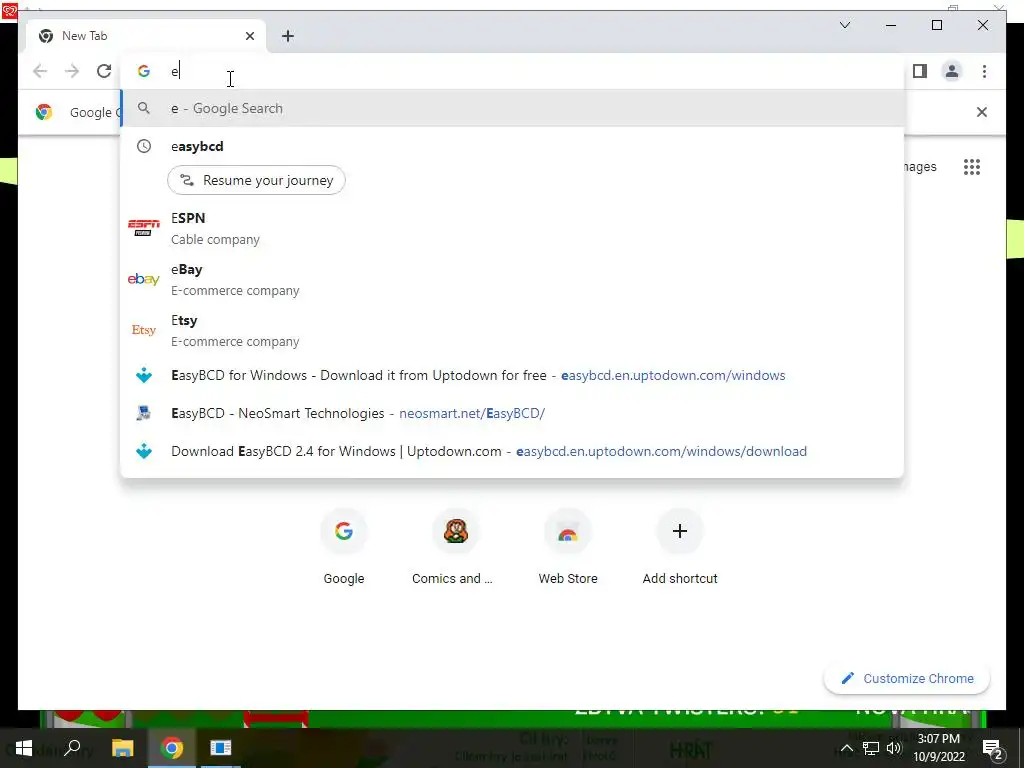This screenshot has height=768, width=1024.
Task: Select the eBay E-commerce company suggestion
Action: pos(512,280)
